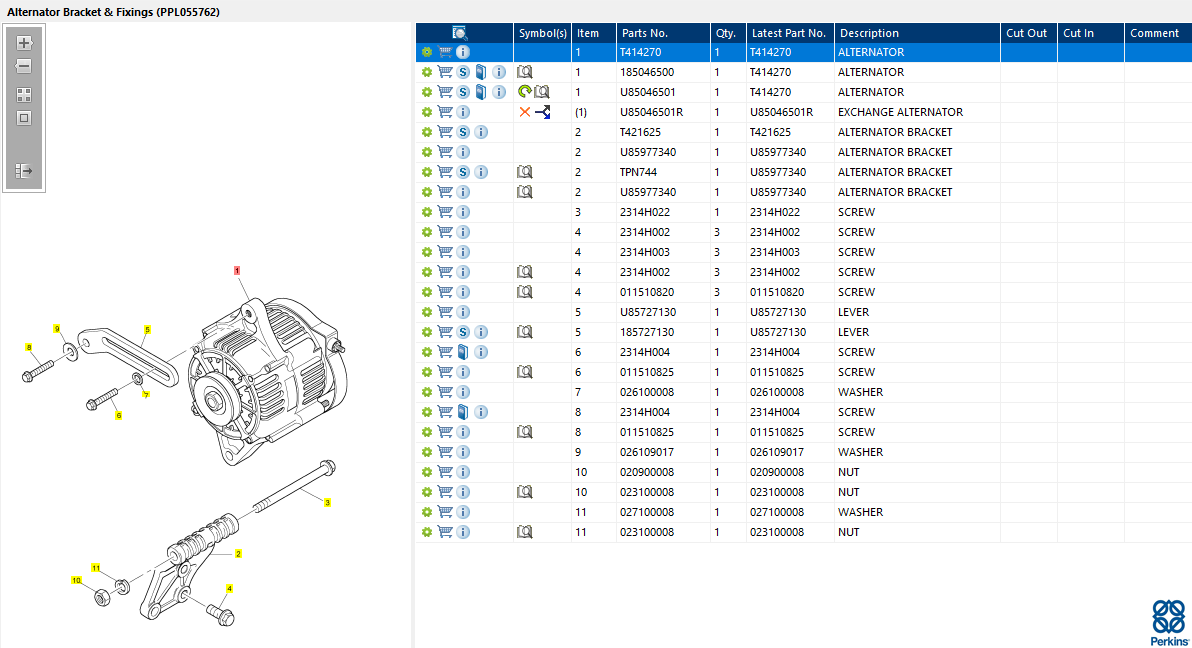
Task: Click the green gear icon for part TPN744
Action: pyautogui.click(x=427, y=172)
